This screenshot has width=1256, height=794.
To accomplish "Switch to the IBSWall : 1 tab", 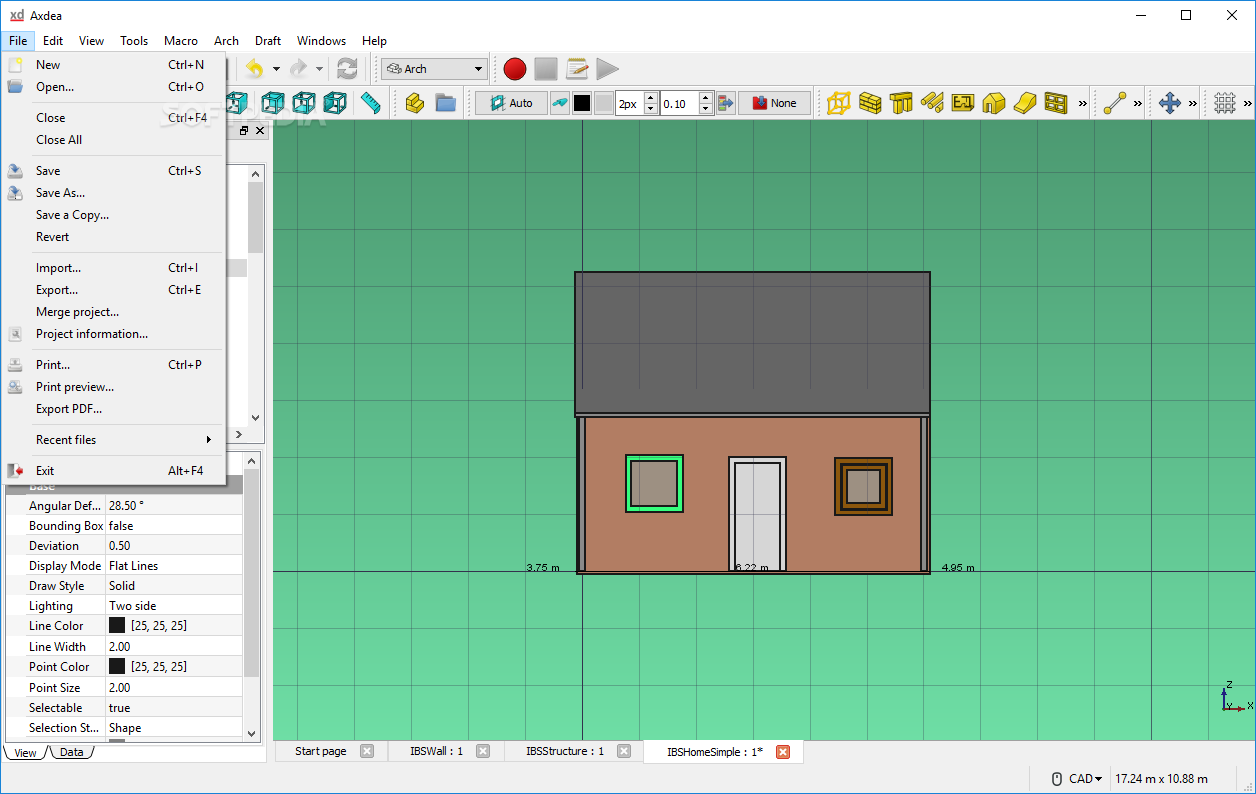I will [436, 751].
